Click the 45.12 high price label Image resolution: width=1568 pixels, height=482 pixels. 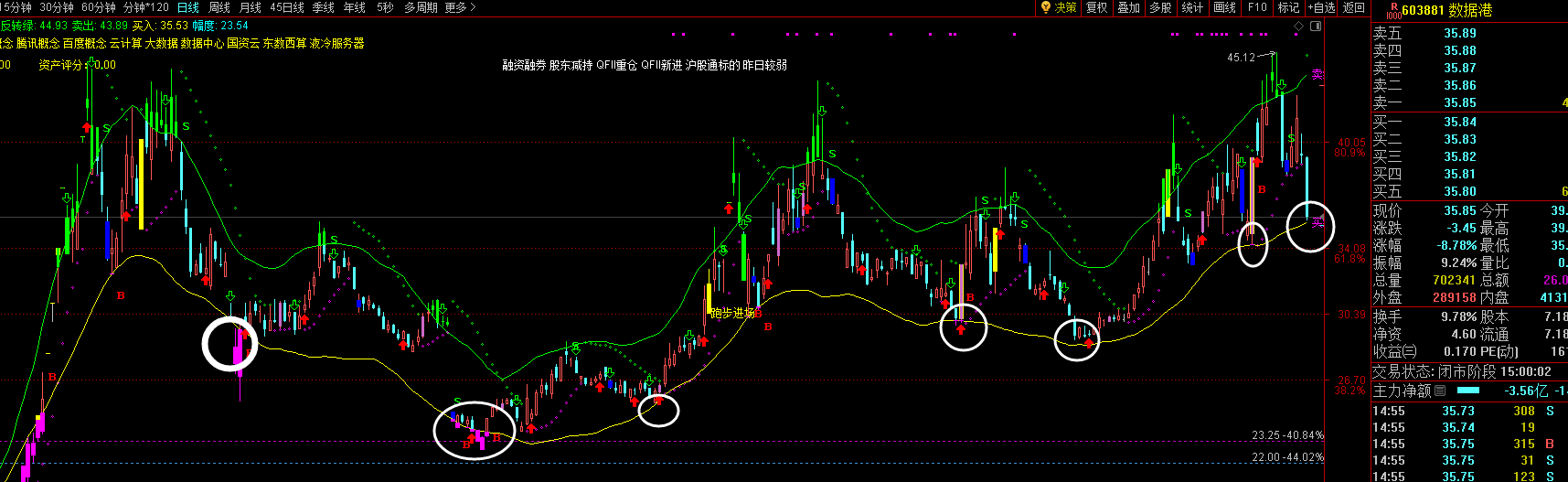tap(1241, 57)
